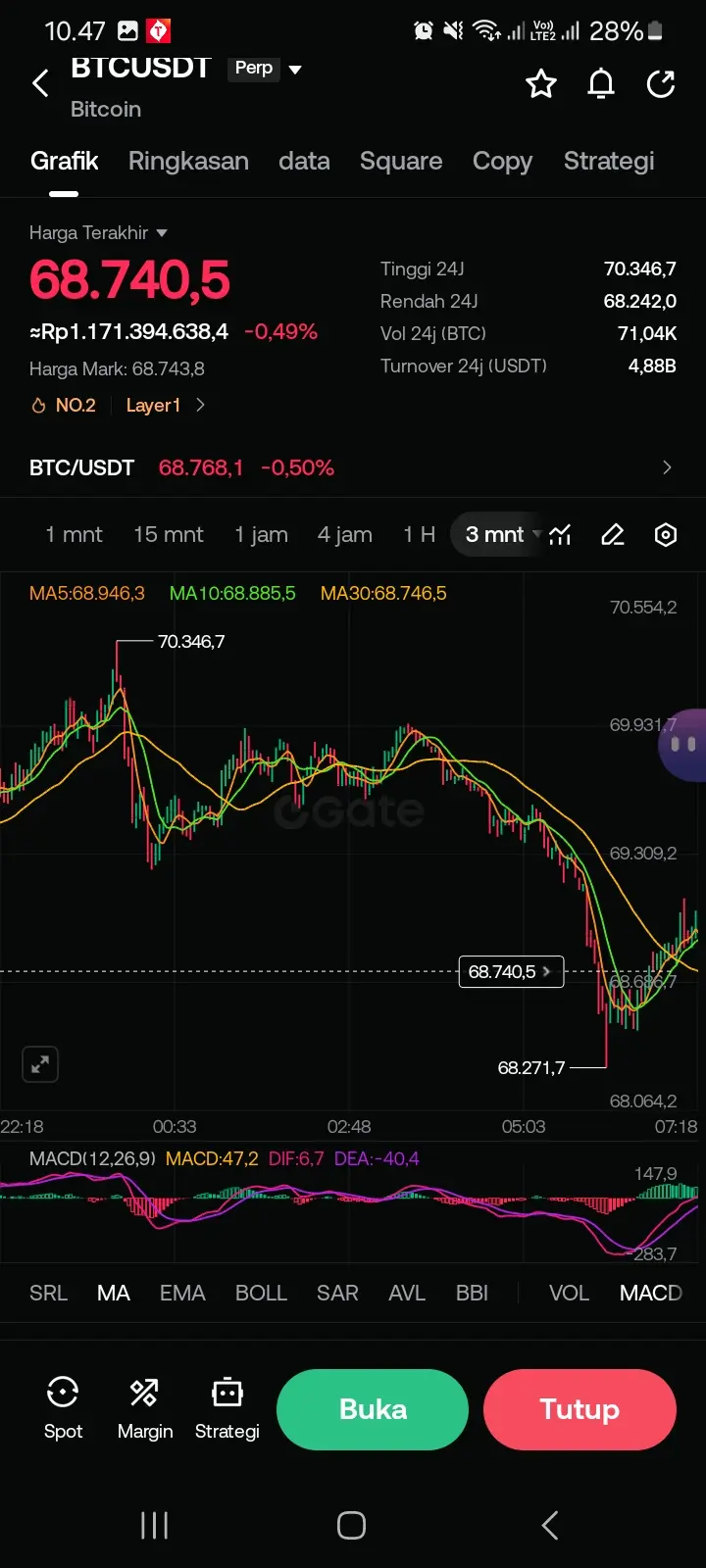Toggle the VOL sub-indicator
This screenshot has width=706, height=1568.
point(569,1293)
